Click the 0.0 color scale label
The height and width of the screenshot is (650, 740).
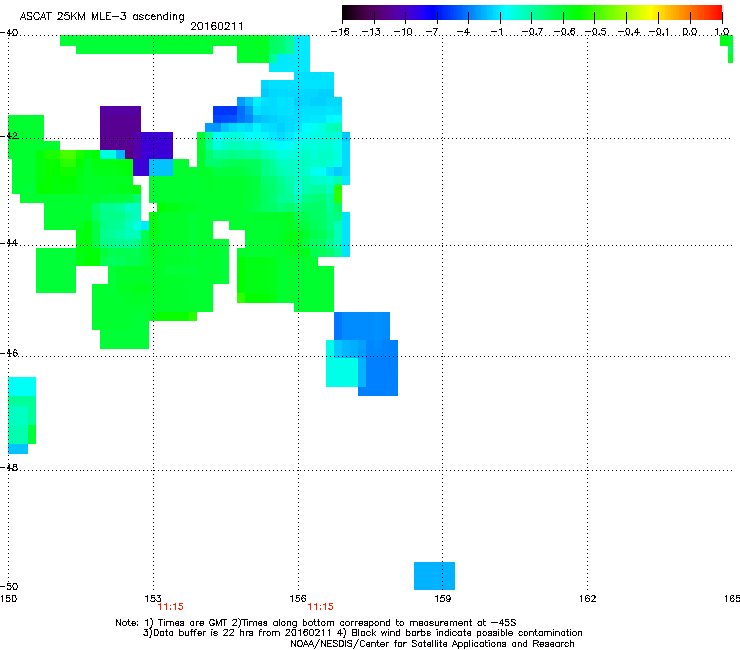pyautogui.click(x=690, y=32)
